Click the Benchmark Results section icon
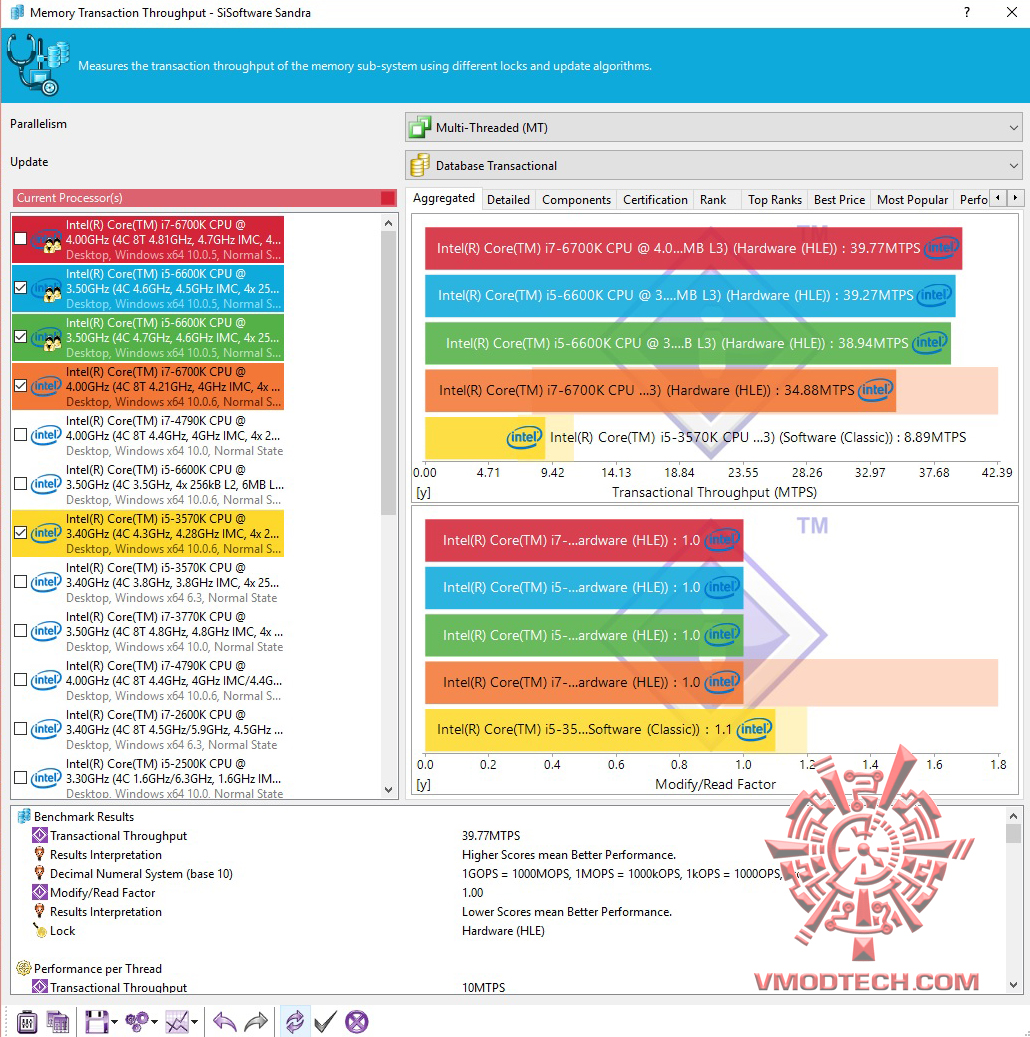Screen dimensions: 1030x1037 24,816
